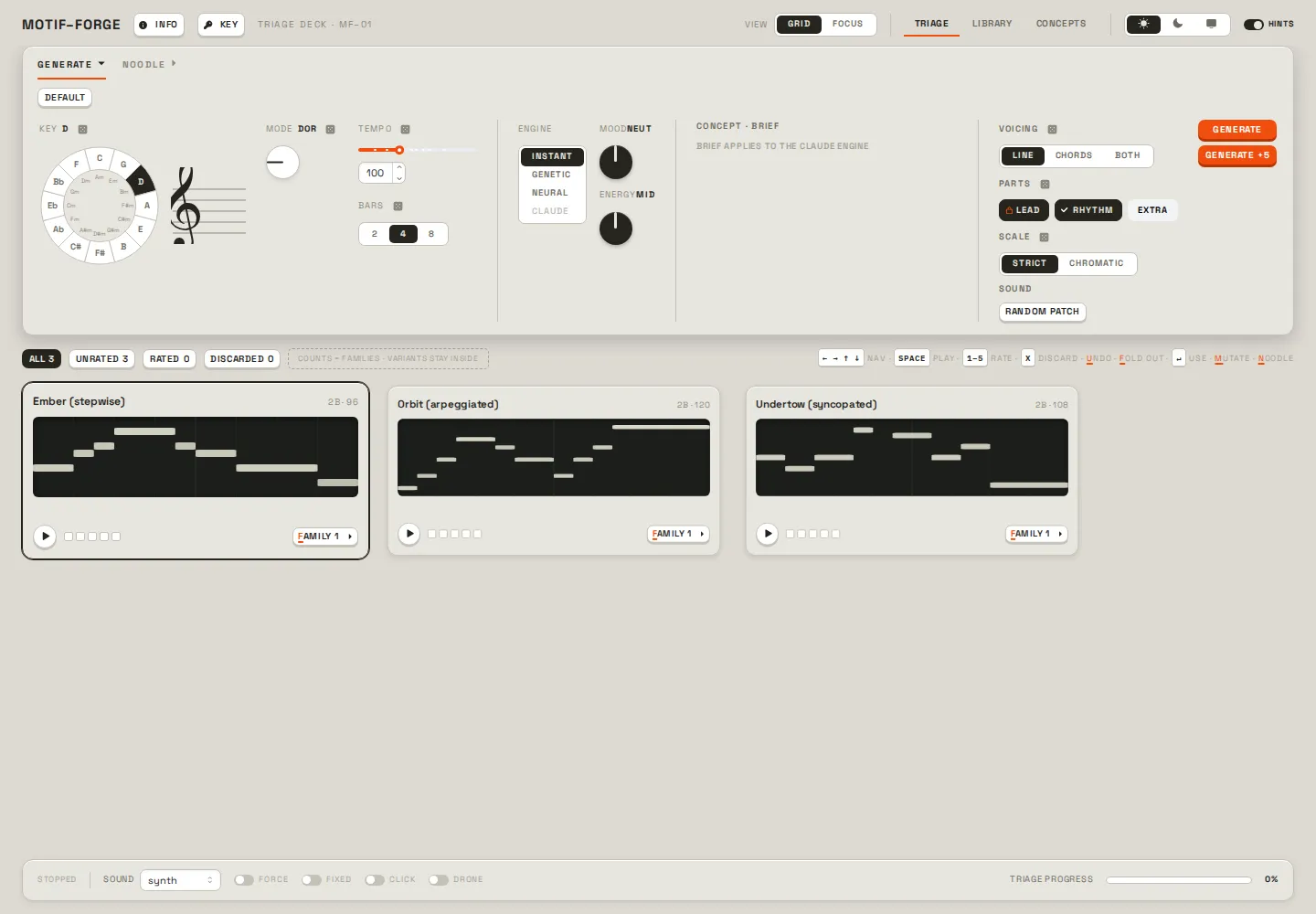Open the INFO button
Screen dimensions: 1316x914
click(159, 25)
